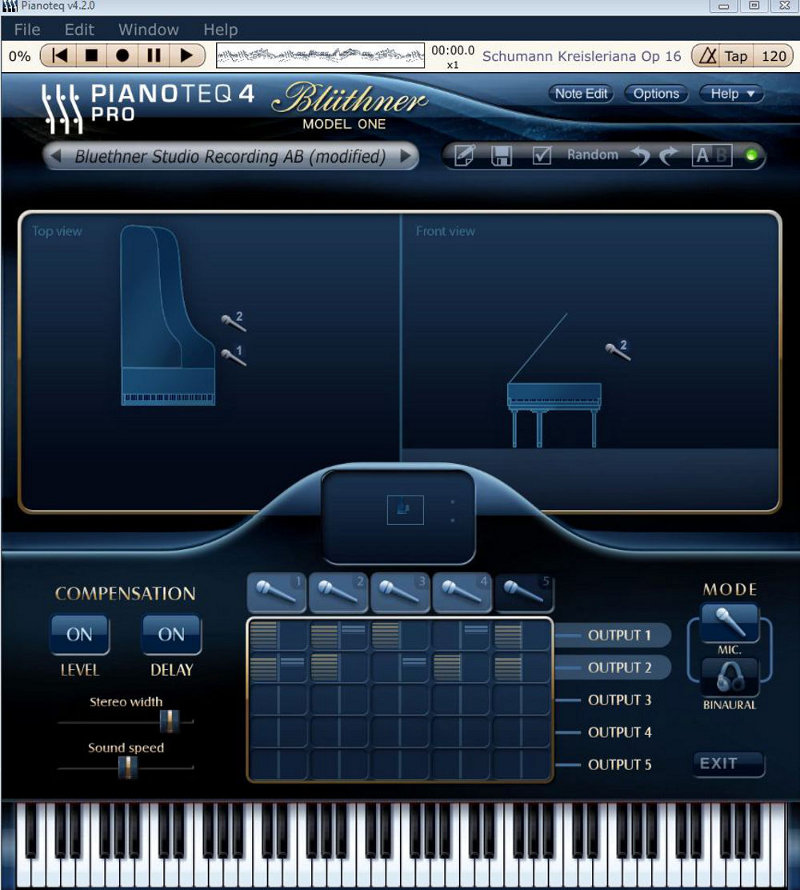Switch to MIC. mode
Image resolution: width=800 pixels, height=890 pixels.
(x=729, y=623)
